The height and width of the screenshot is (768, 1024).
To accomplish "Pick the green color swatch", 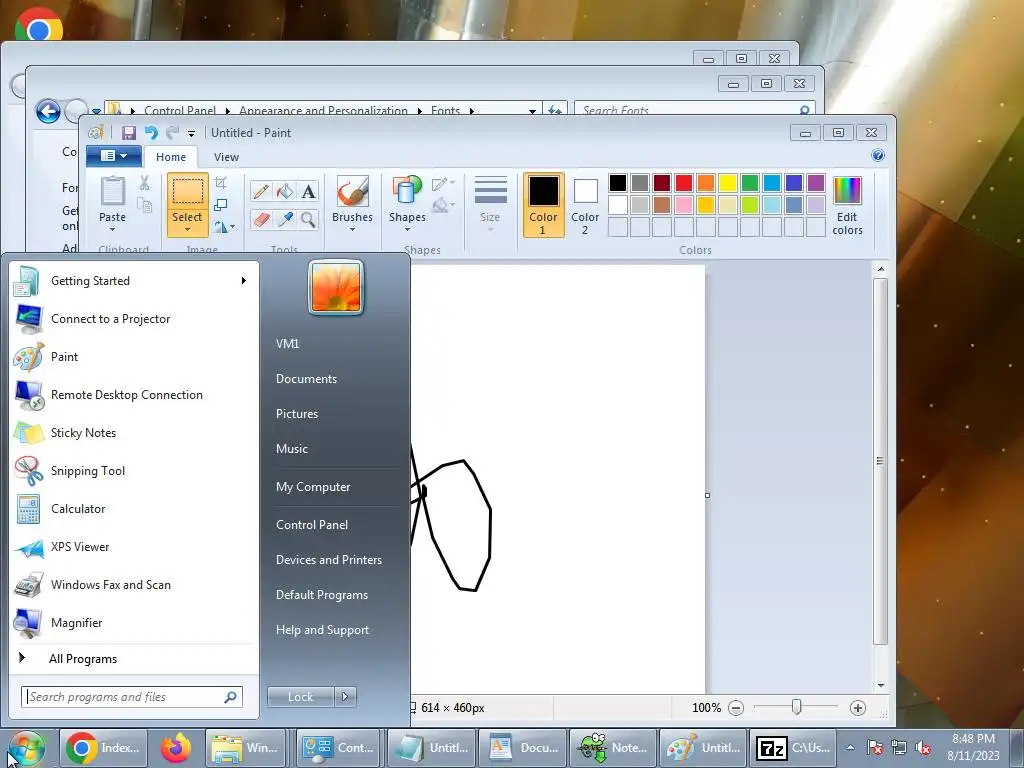I will (x=750, y=183).
